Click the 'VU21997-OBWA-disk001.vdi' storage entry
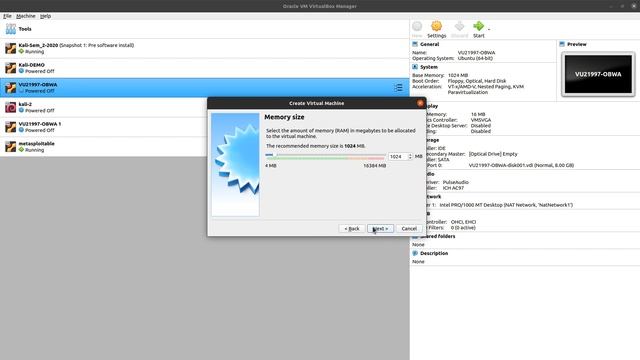The image size is (640, 360). (521, 165)
